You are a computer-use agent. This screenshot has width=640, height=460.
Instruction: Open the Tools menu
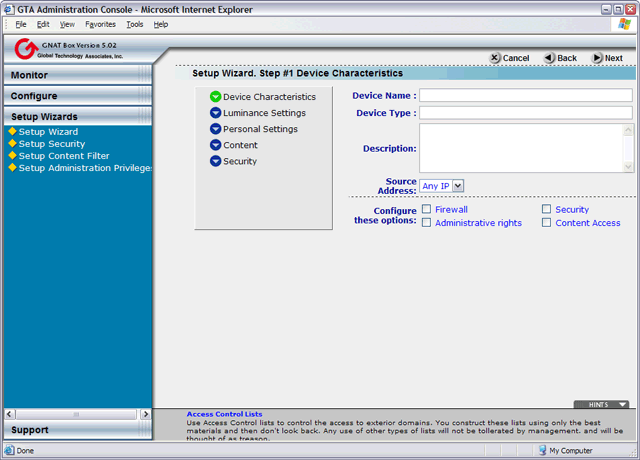click(x=135, y=24)
